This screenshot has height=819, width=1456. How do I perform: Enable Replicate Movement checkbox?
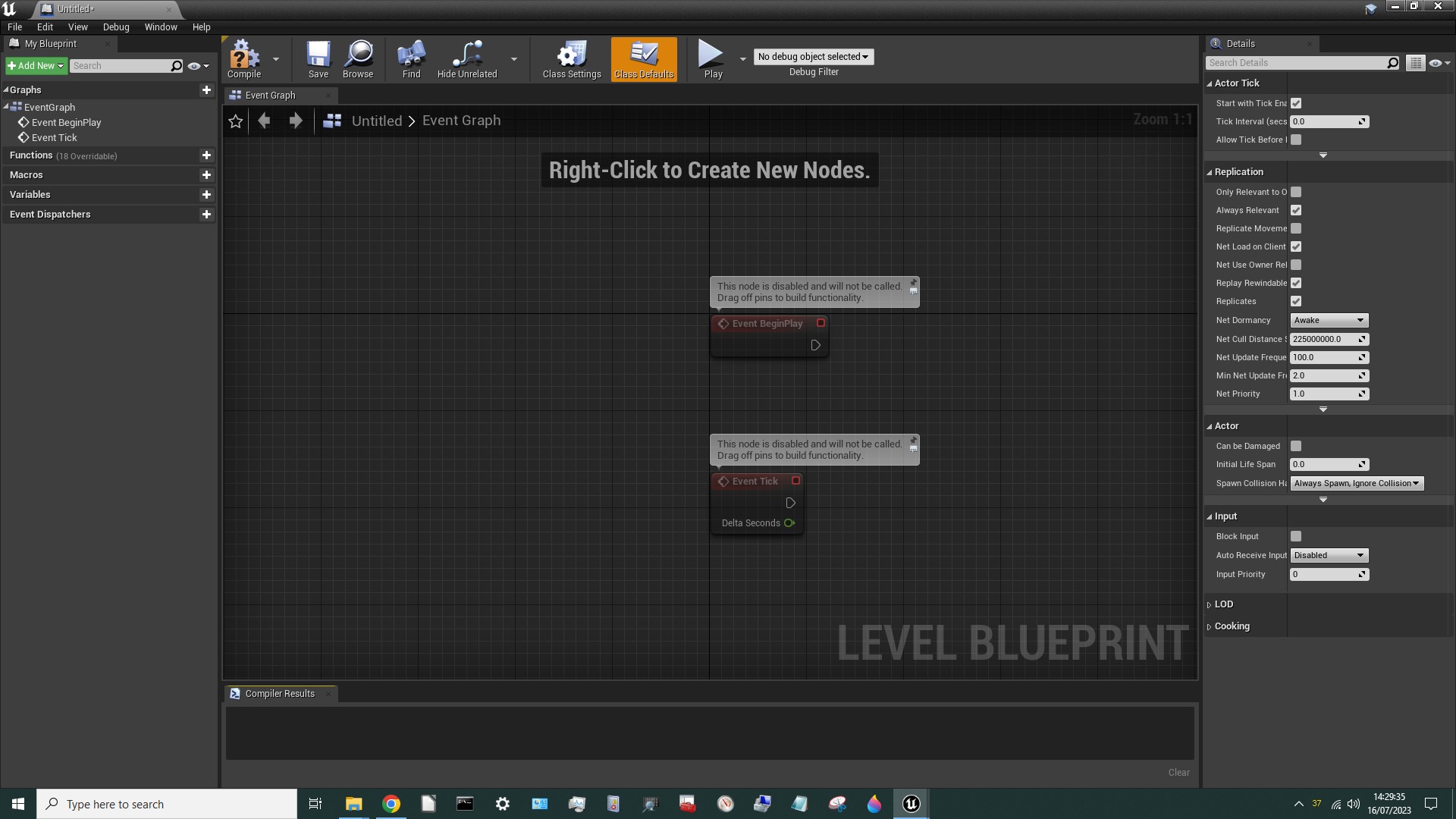pyautogui.click(x=1296, y=228)
